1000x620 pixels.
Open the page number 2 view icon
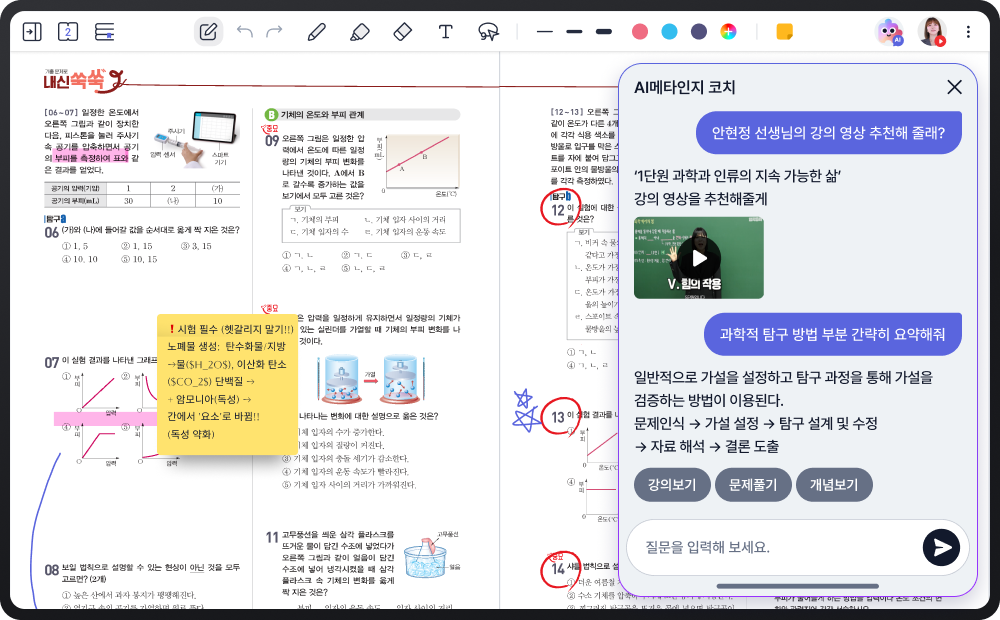(x=68, y=31)
